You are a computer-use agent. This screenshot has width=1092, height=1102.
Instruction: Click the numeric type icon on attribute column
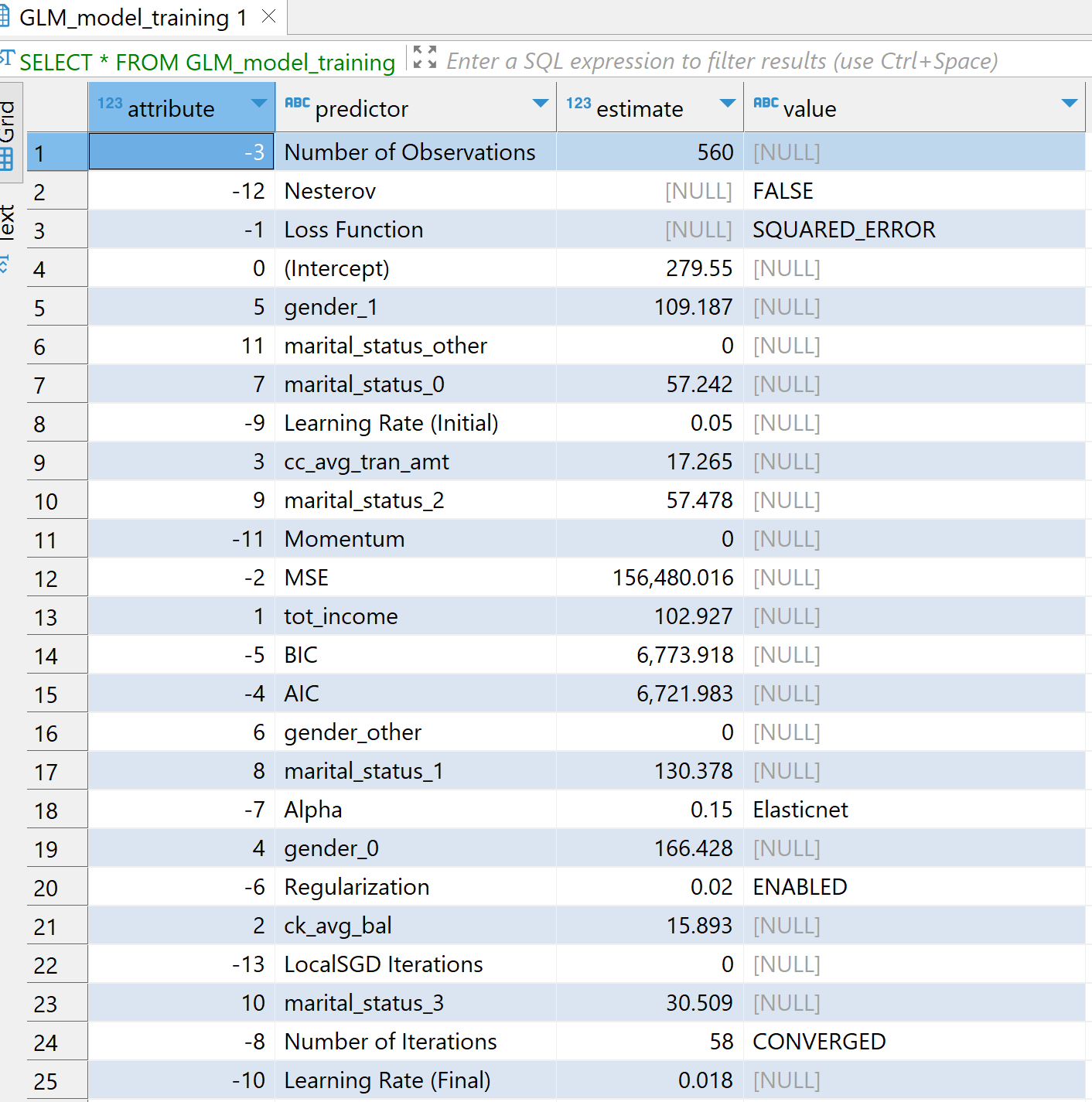110,104
